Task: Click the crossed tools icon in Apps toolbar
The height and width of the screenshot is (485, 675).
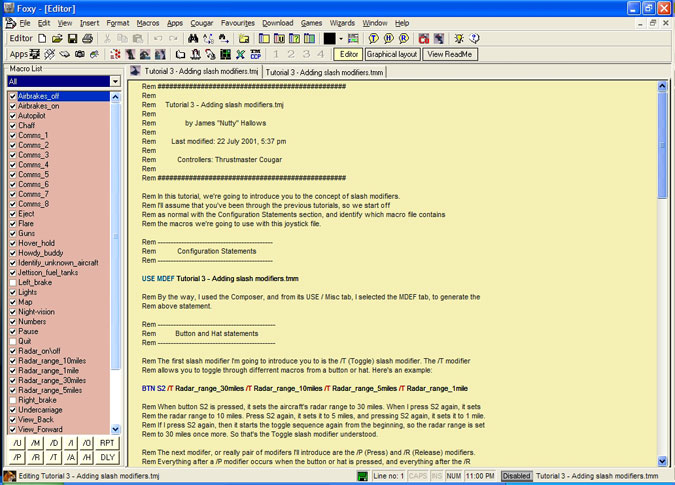Action: tap(241, 54)
